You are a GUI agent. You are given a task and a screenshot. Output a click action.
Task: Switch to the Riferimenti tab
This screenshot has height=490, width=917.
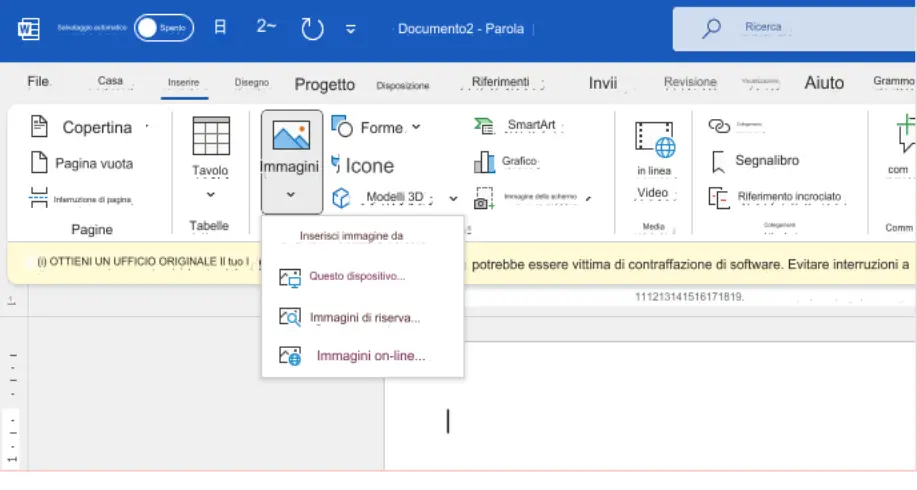501,82
